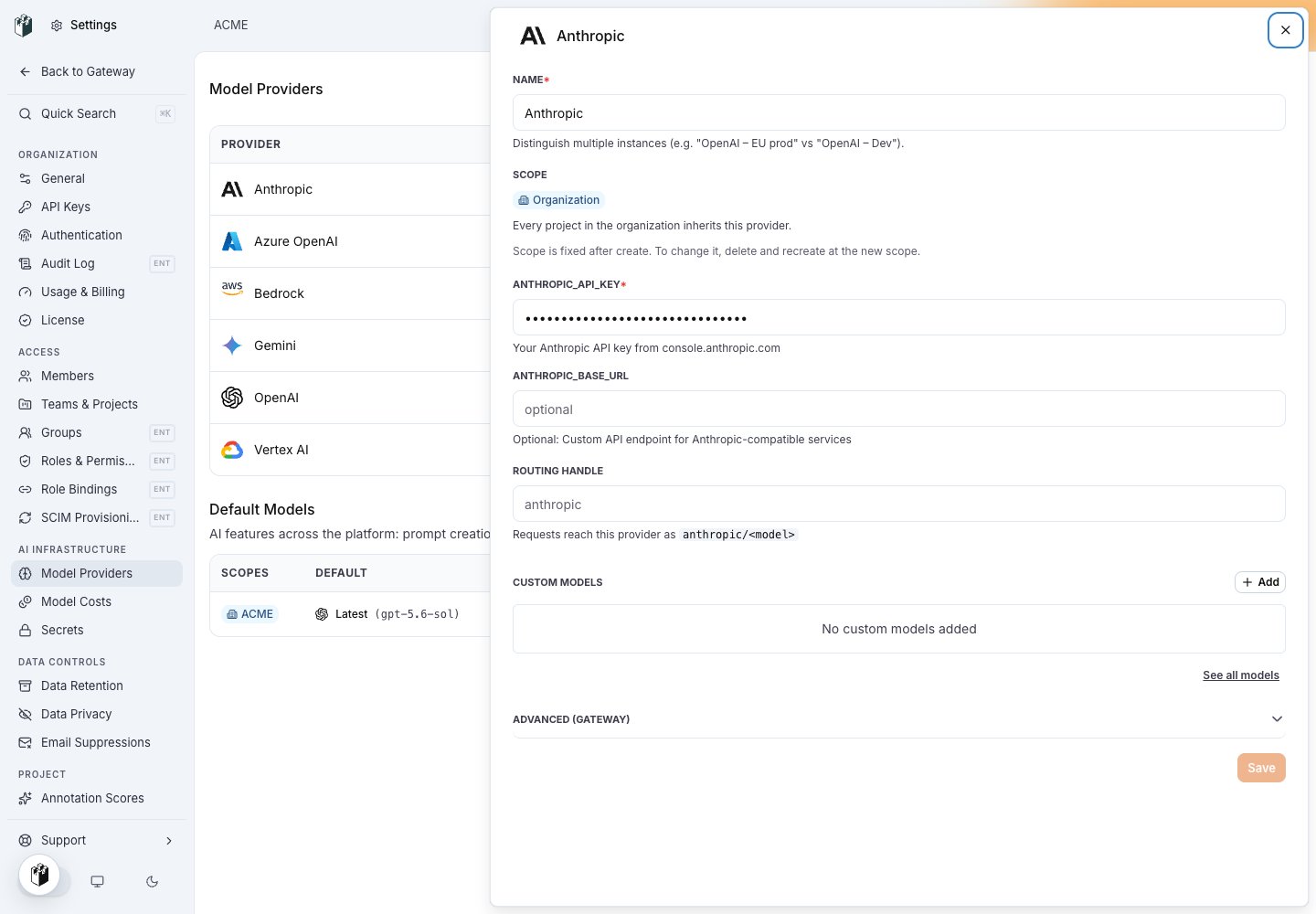Click the Latest (gpt-5.6-sol) default model

(x=387, y=614)
